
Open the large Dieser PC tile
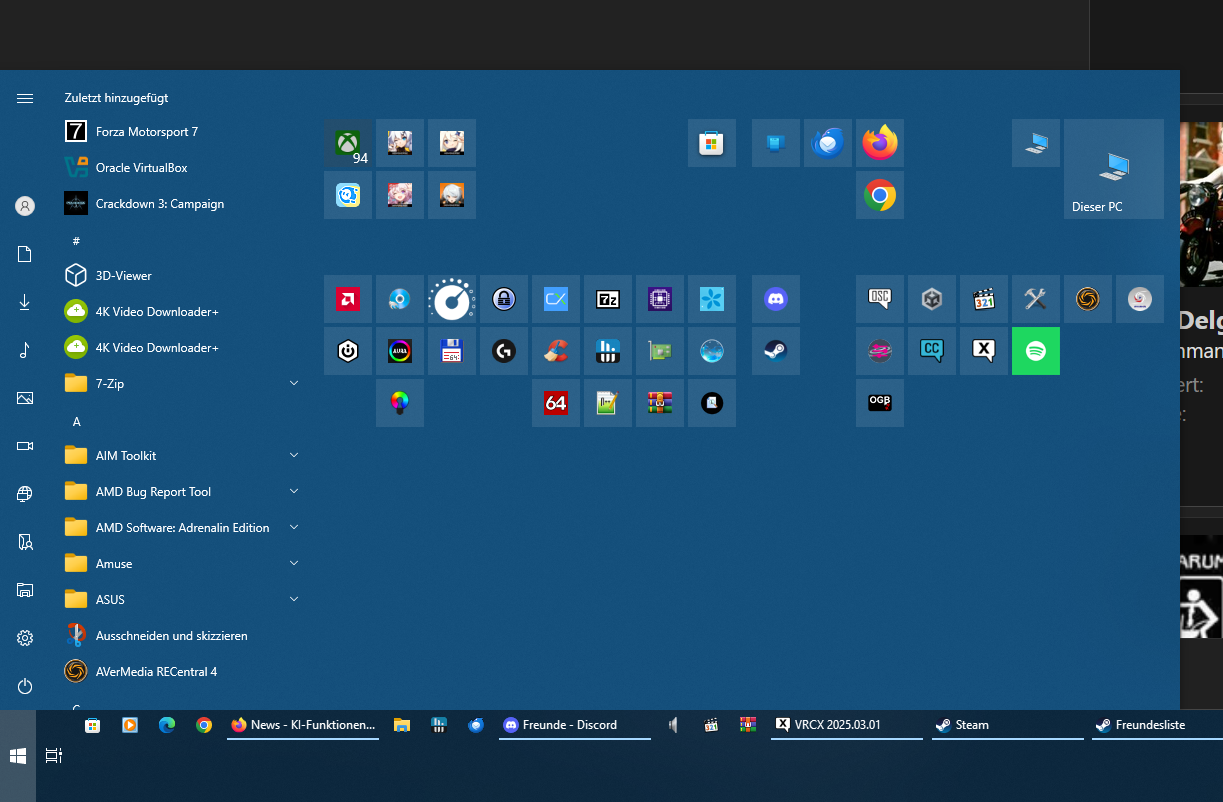[1114, 169]
